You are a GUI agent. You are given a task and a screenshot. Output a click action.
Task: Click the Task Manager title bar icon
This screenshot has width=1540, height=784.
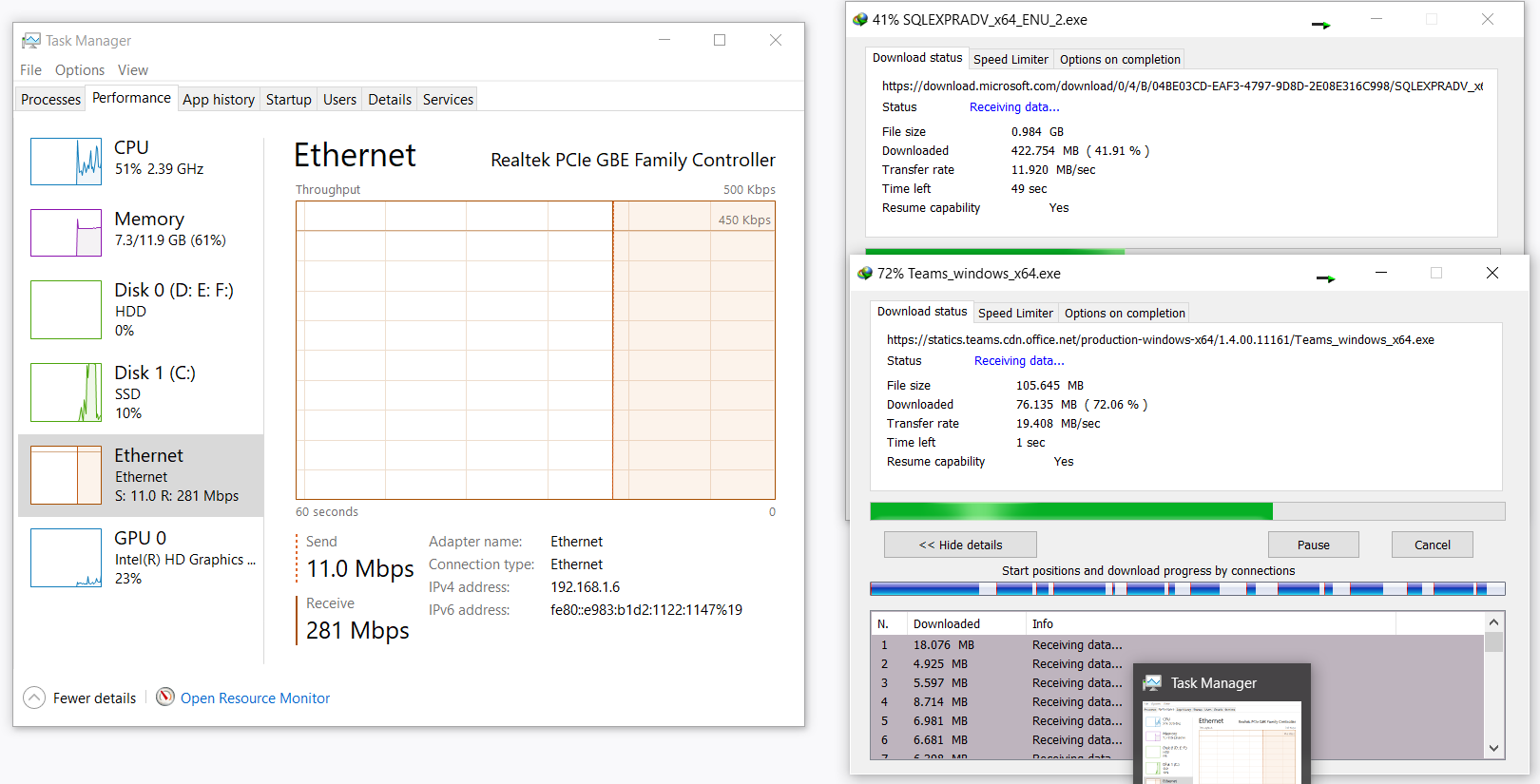click(x=31, y=40)
